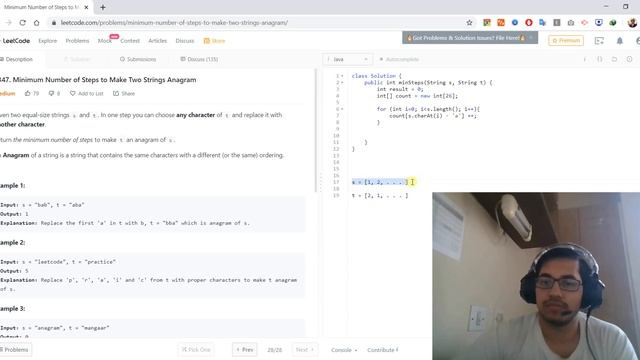The image size is (640, 360).
Task: Add problem to a list
Action: click(x=87, y=93)
